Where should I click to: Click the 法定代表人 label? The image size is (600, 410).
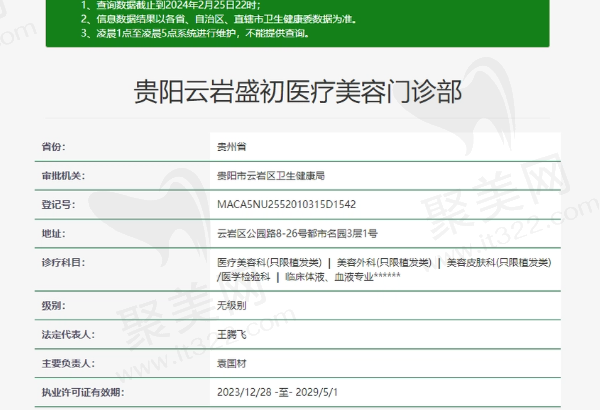pyautogui.click(x=68, y=335)
